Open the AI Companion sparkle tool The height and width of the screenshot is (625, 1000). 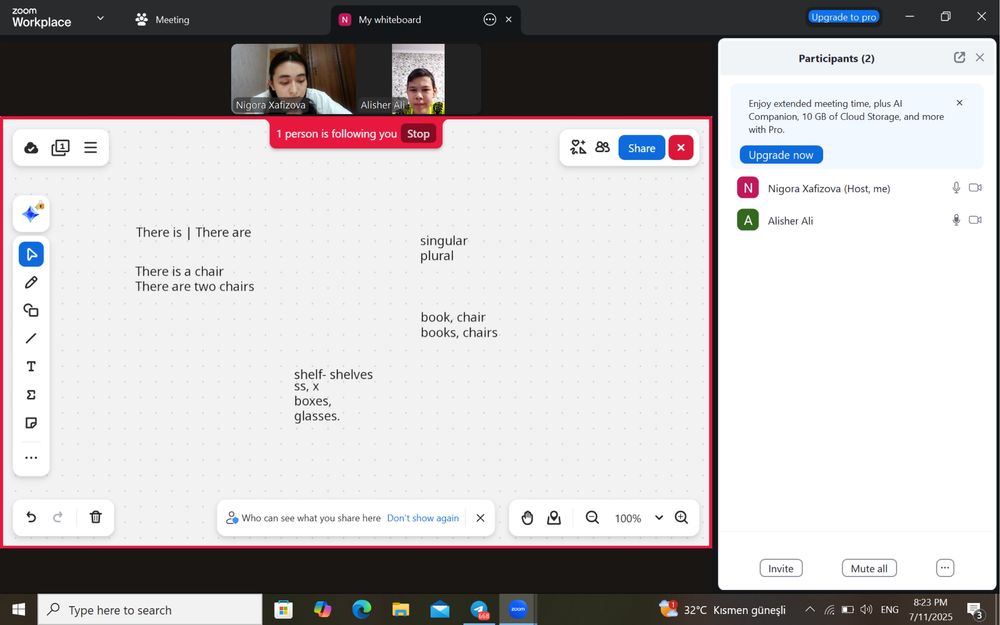click(x=31, y=214)
